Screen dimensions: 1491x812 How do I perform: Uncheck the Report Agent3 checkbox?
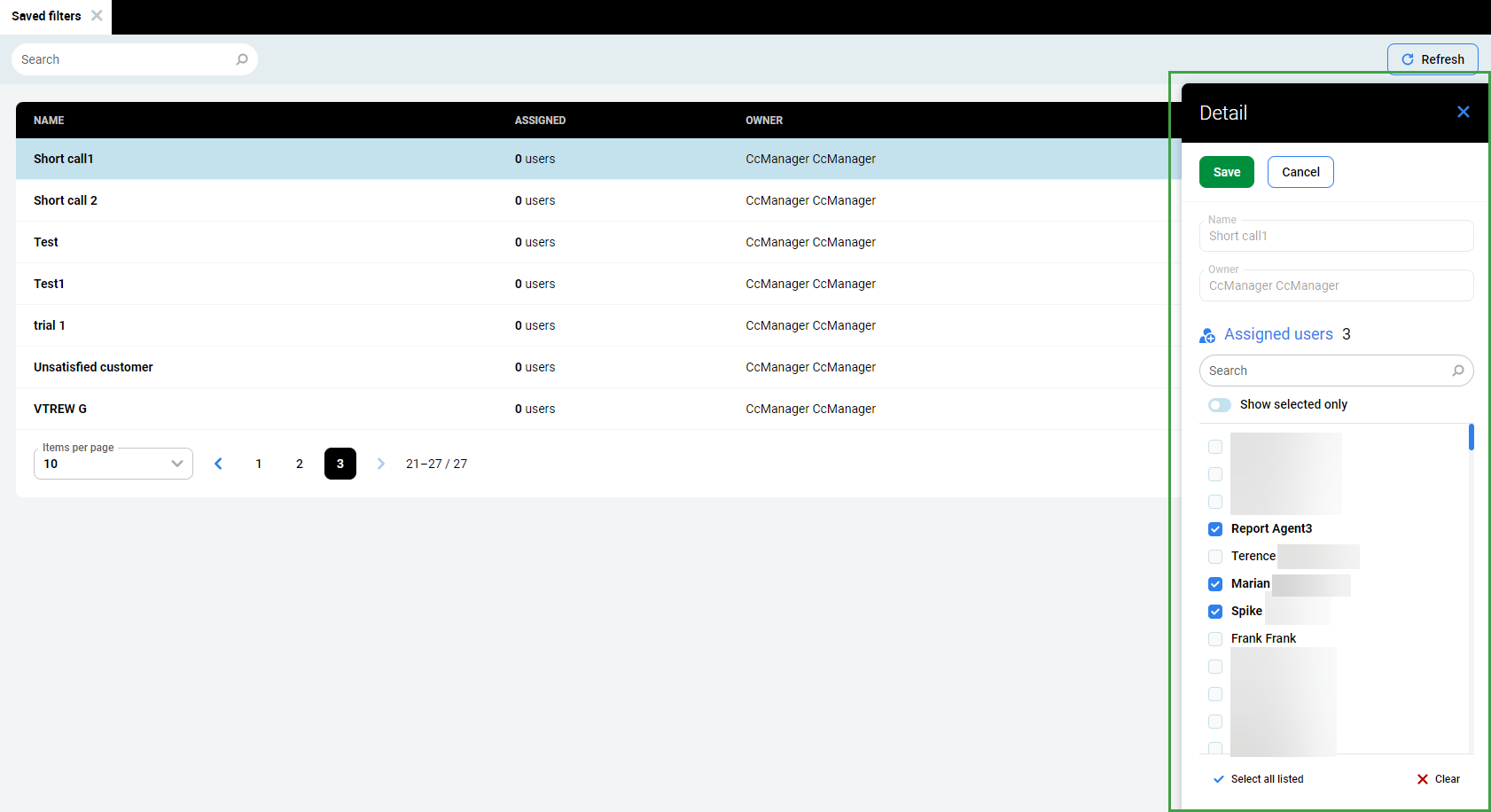coord(1215,528)
